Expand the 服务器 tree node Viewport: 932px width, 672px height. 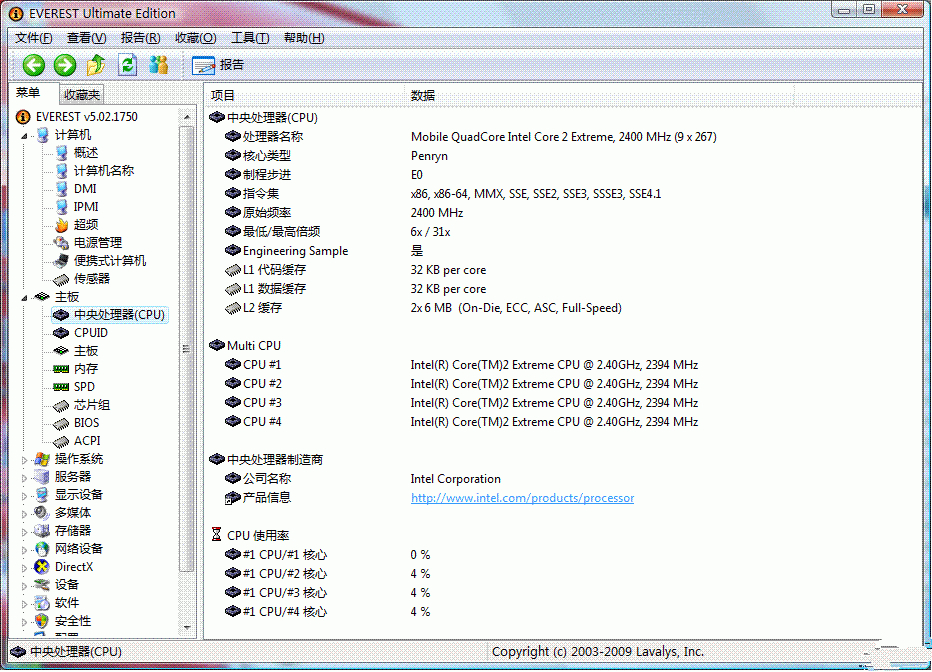24,478
